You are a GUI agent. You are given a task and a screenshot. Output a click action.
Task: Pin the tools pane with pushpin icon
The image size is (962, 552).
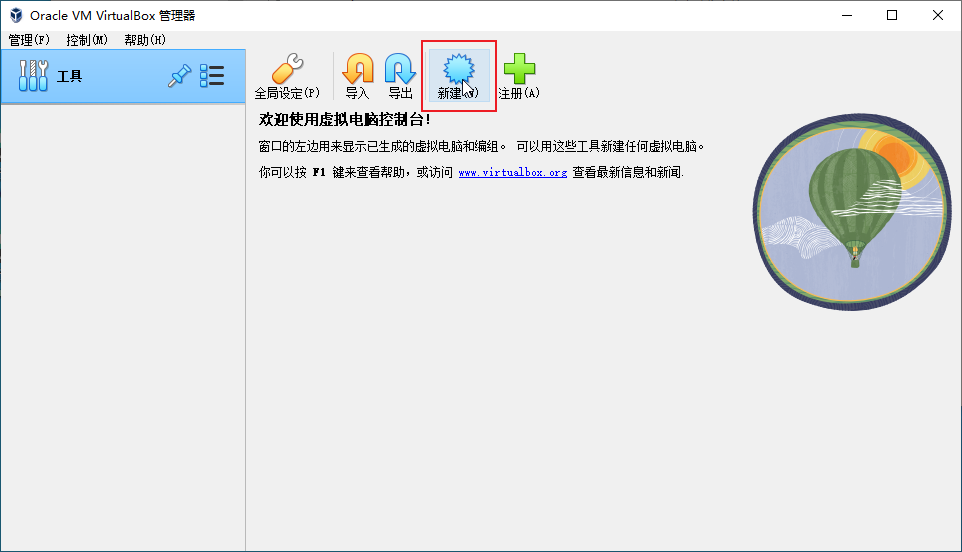coord(179,76)
